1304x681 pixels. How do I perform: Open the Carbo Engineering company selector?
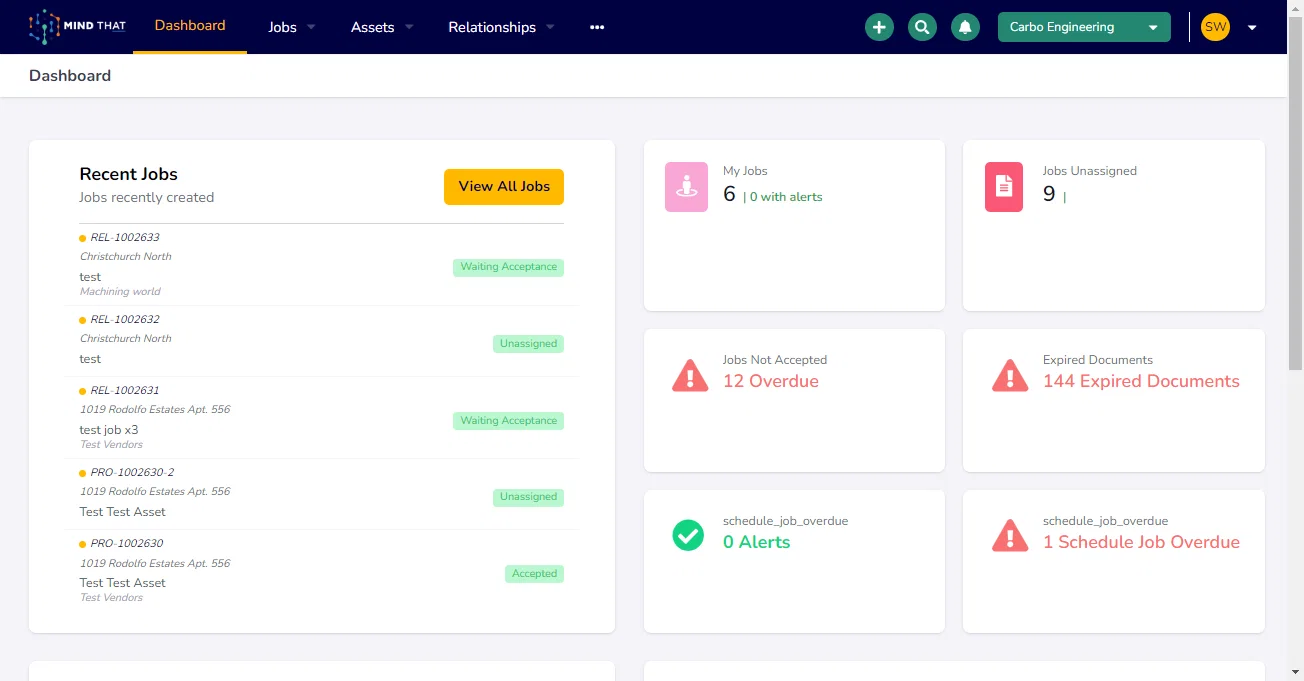[x=1084, y=27]
